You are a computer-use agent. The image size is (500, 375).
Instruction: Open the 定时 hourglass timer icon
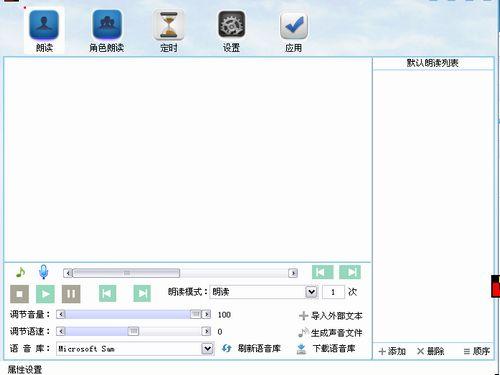[169, 25]
